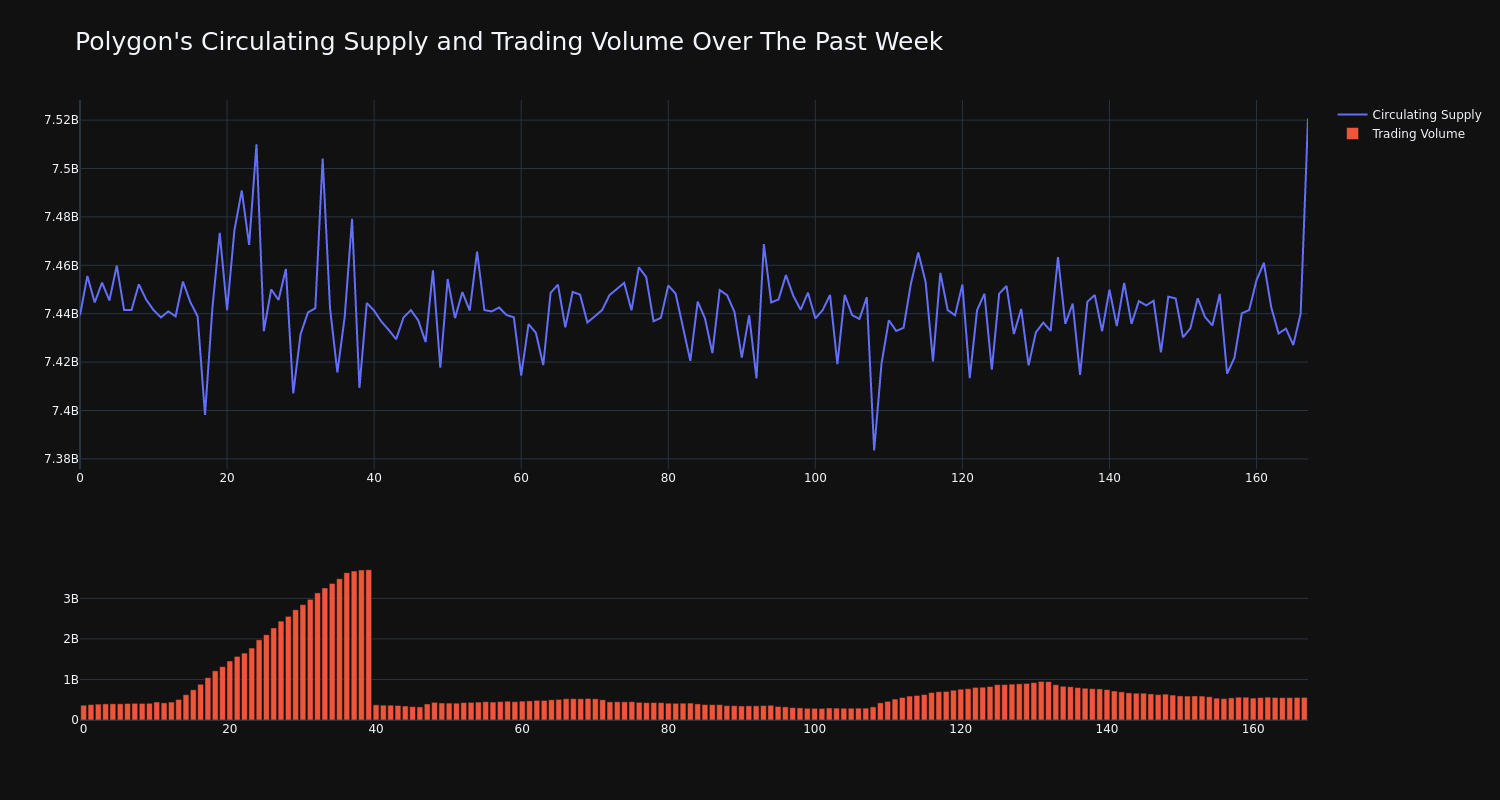The image size is (1500, 800).
Task: Click the 3B label on volume chart
Action: pyautogui.click(x=70, y=599)
